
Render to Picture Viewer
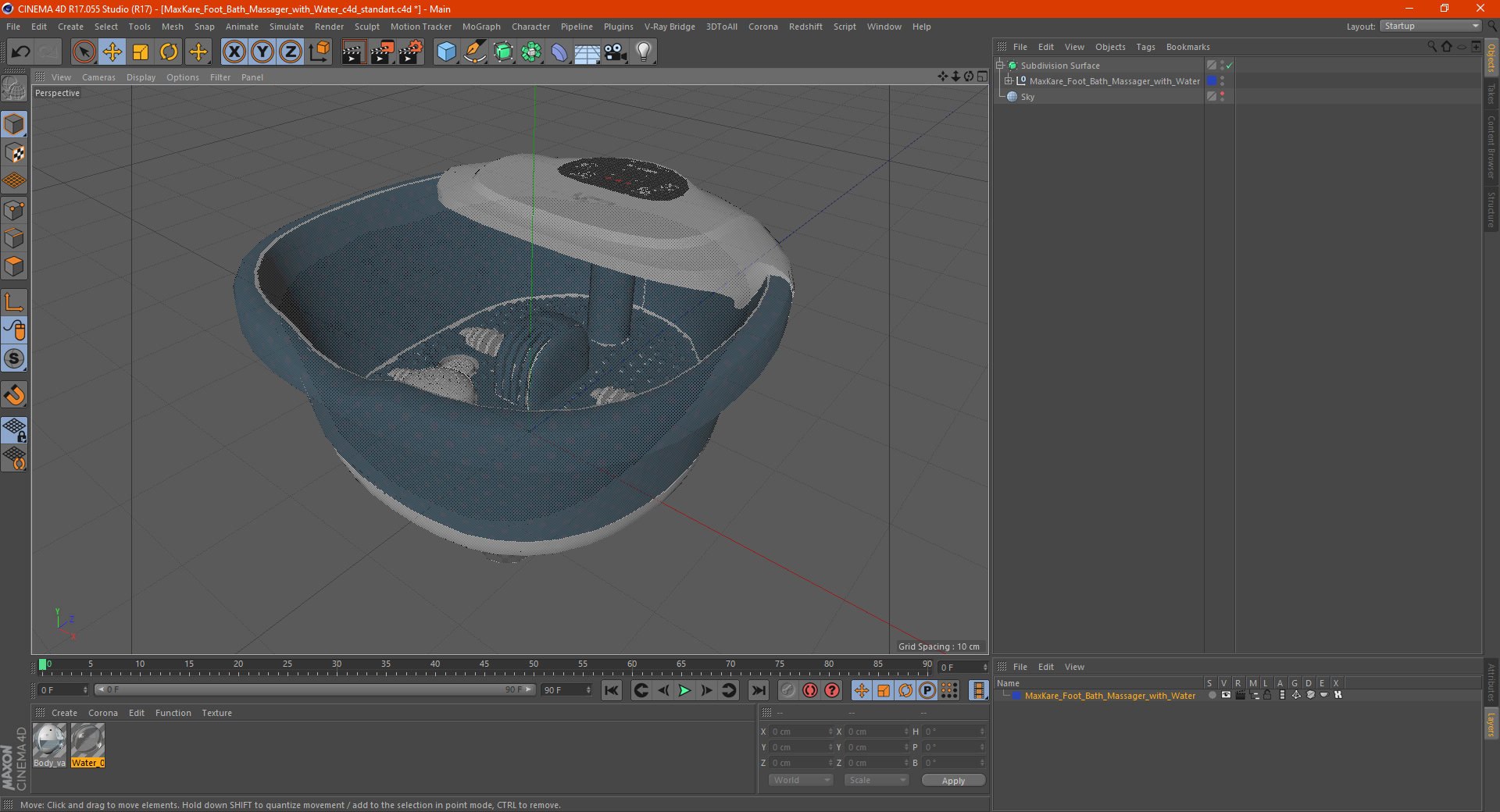382,52
